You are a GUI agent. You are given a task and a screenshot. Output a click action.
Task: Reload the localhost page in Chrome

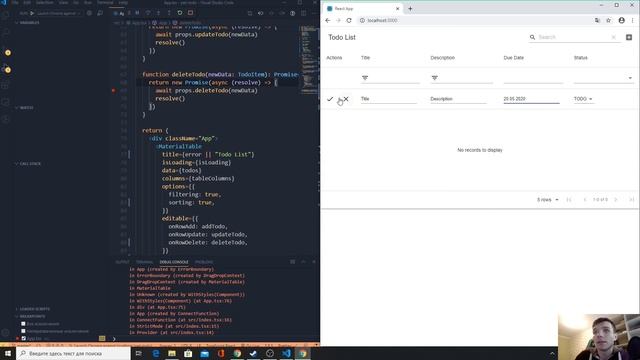[349, 20]
